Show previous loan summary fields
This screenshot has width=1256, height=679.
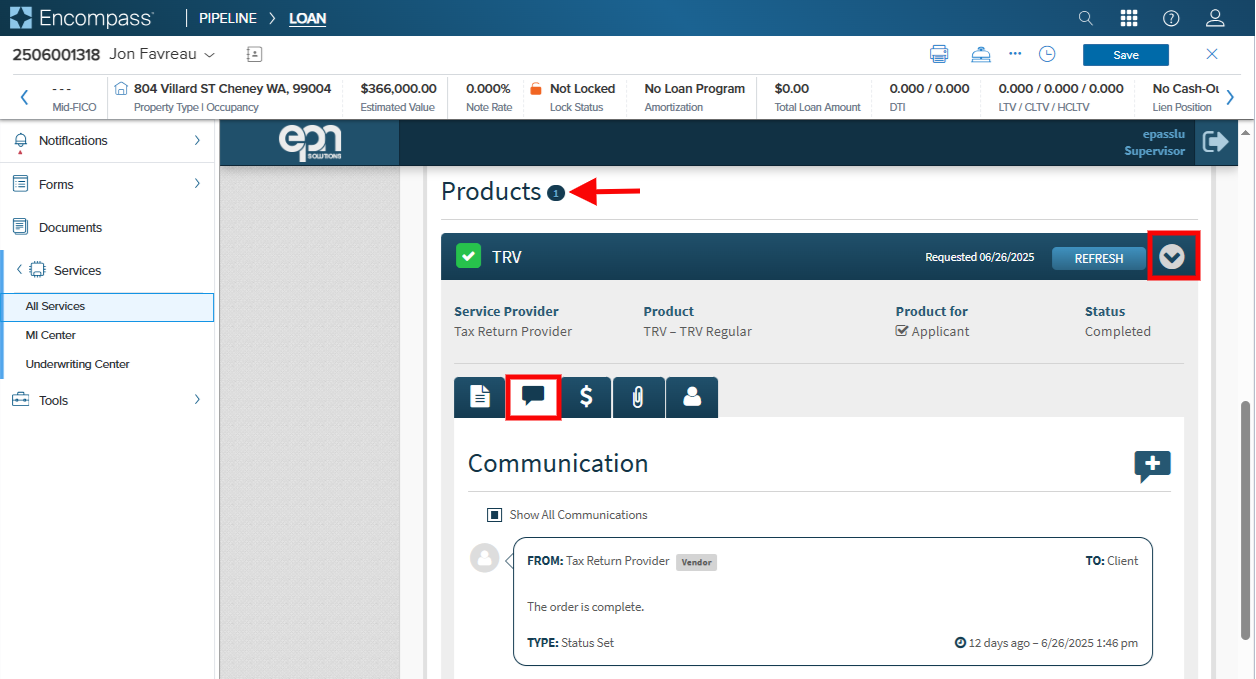coord(24,97)
